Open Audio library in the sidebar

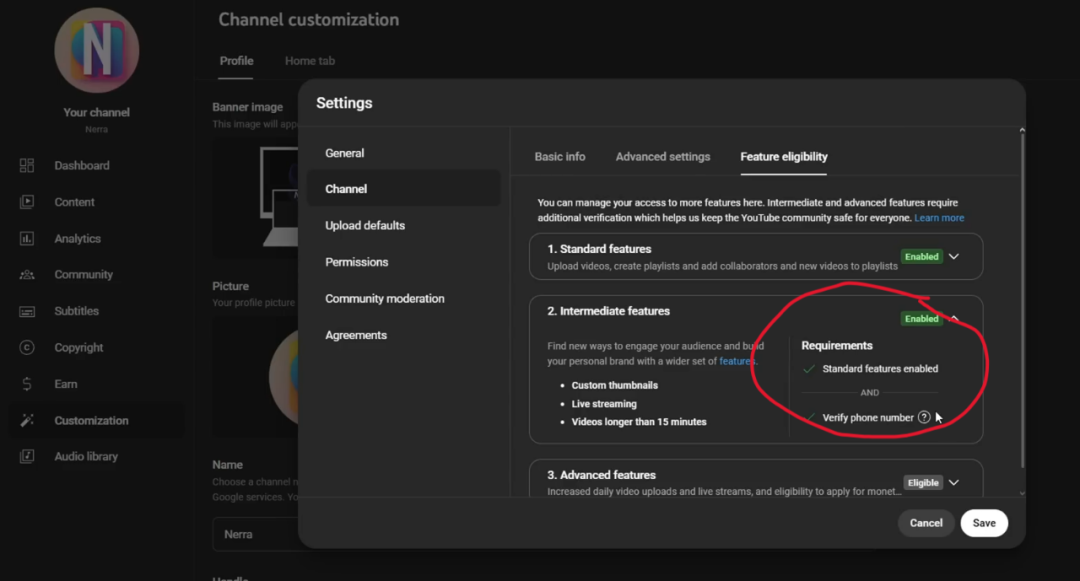point(86,456)
